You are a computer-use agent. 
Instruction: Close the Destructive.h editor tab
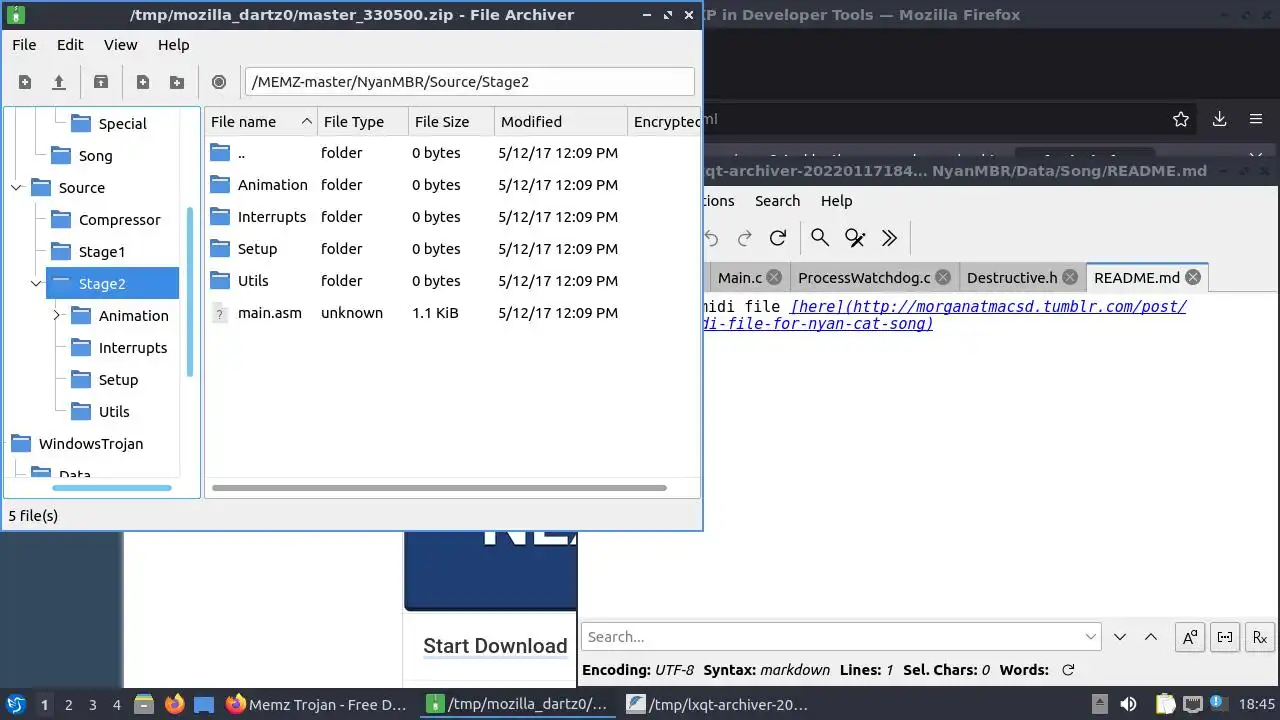click(1070, 278)
